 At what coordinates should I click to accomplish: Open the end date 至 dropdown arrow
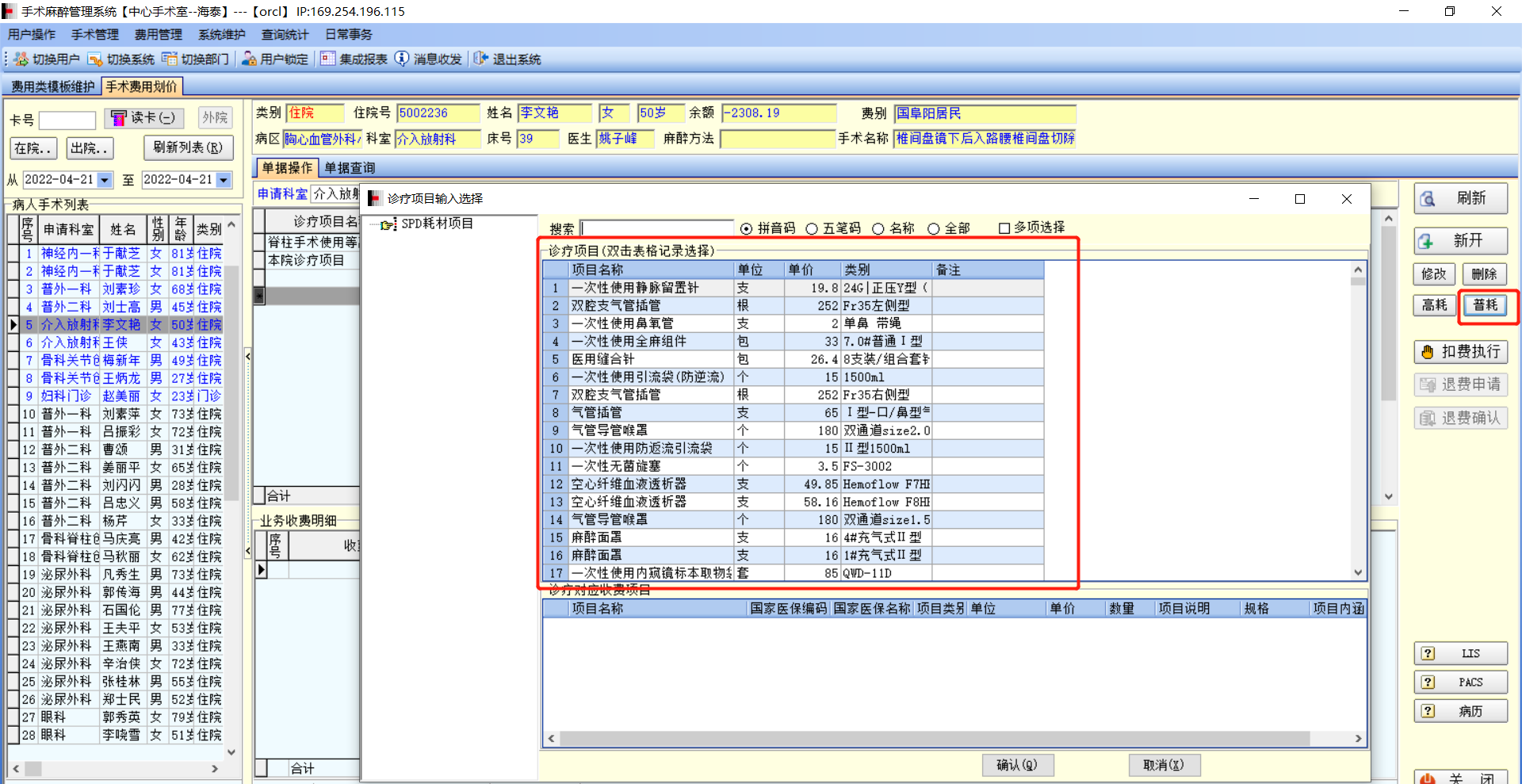pos(224,181)
